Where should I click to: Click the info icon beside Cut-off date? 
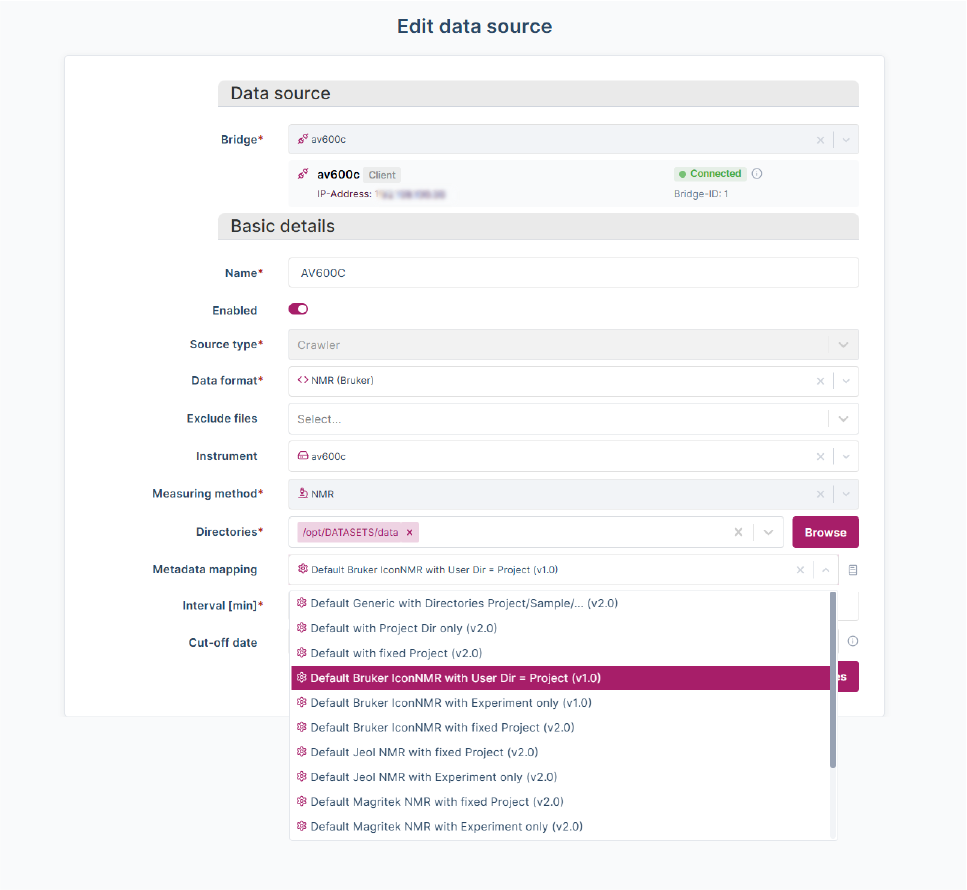pyautogui.click(x=853, y=641)
